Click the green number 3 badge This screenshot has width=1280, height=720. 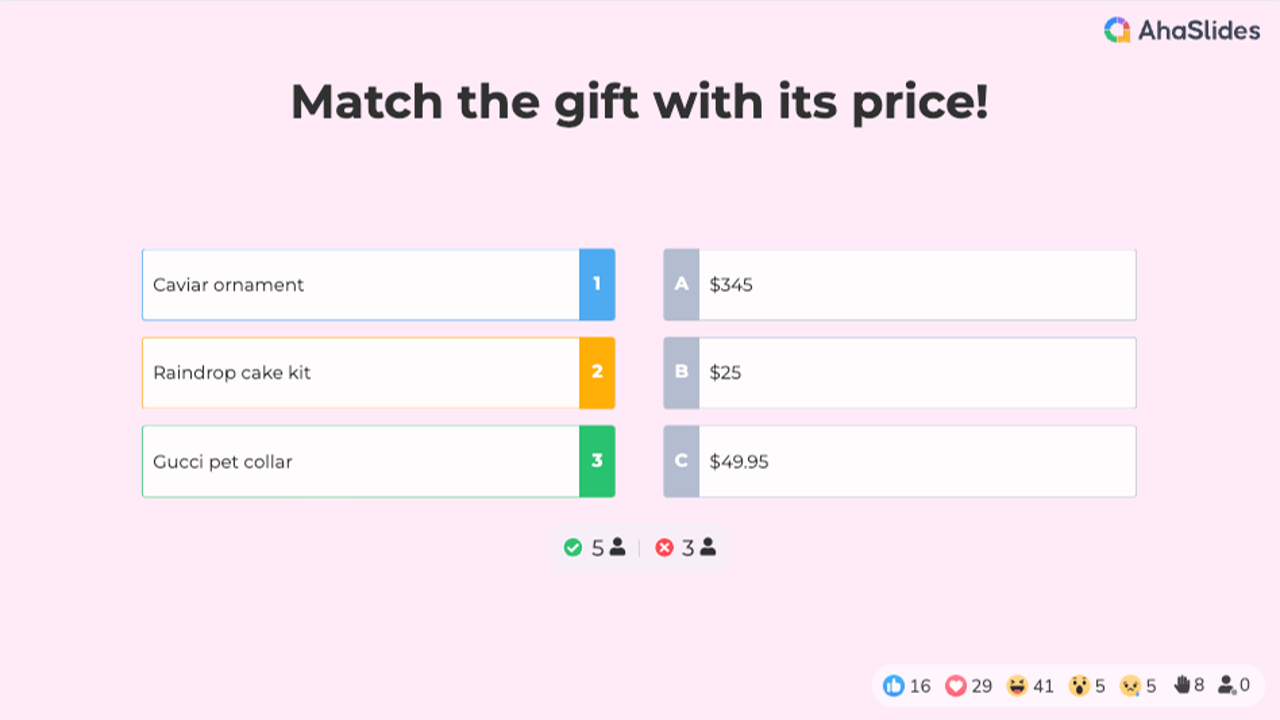pyautogui.click(x=597, y=461)
